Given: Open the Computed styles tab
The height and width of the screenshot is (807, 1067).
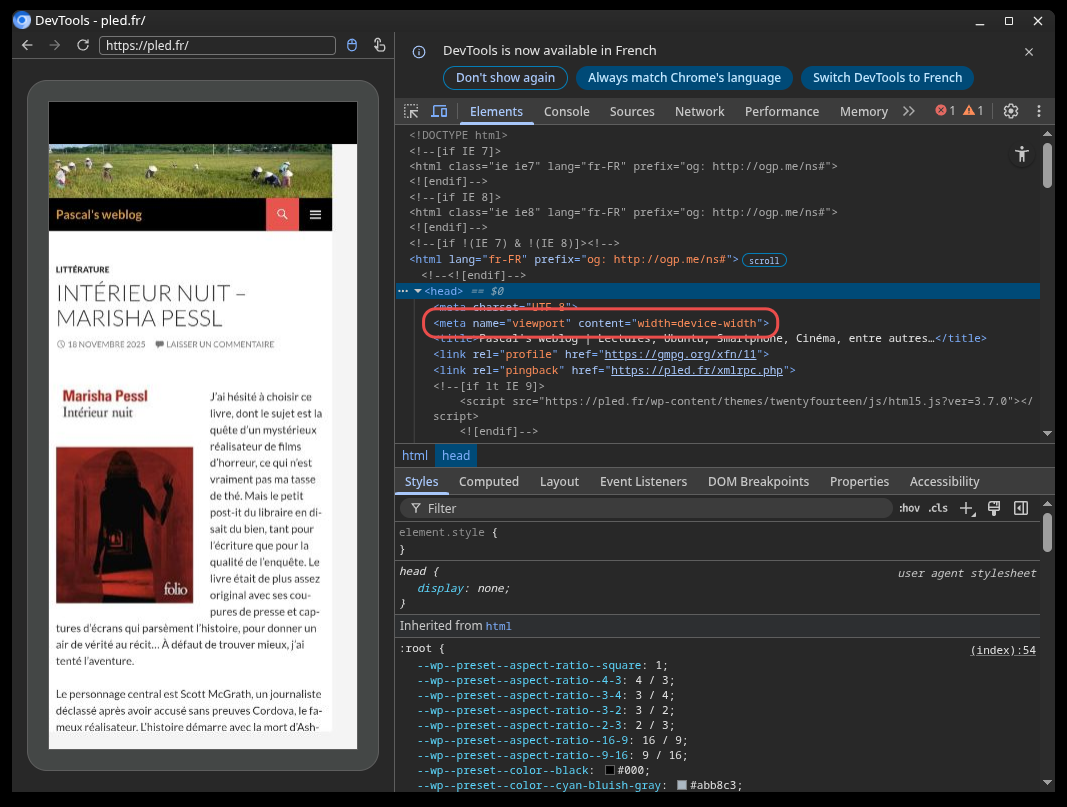Looking at the screenshot, I should (488, 481).
